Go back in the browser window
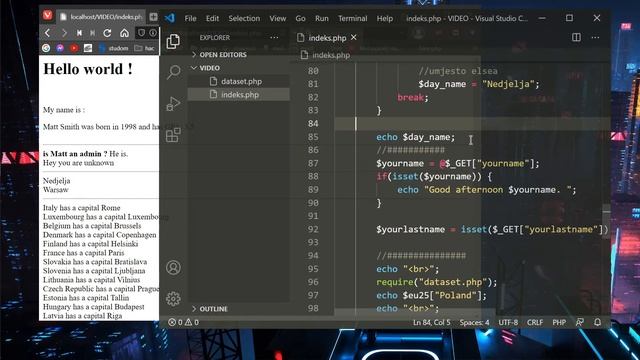 [x=48, y=33]
